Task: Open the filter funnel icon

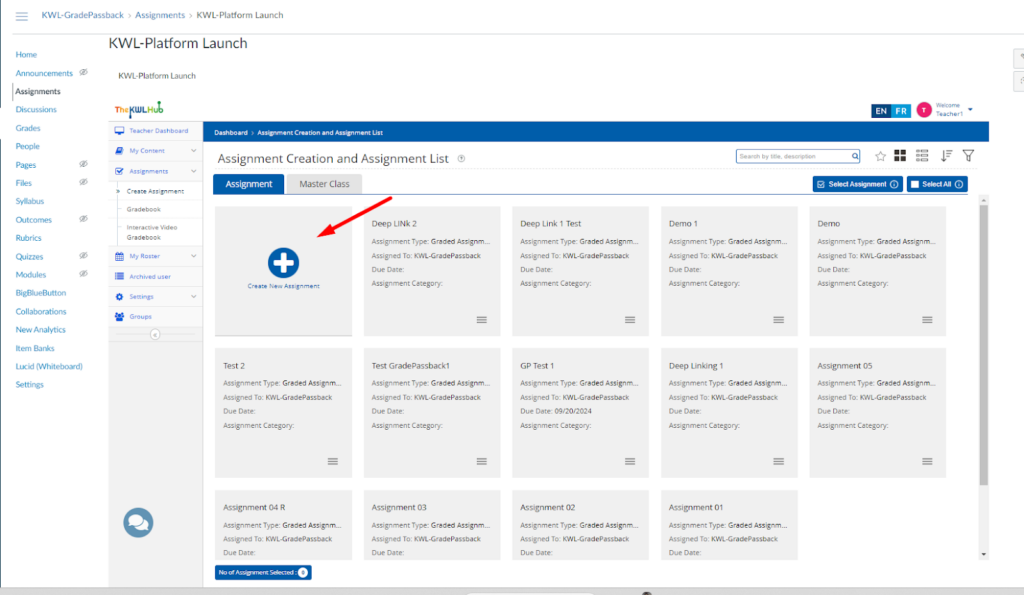Action: (968, 156)
